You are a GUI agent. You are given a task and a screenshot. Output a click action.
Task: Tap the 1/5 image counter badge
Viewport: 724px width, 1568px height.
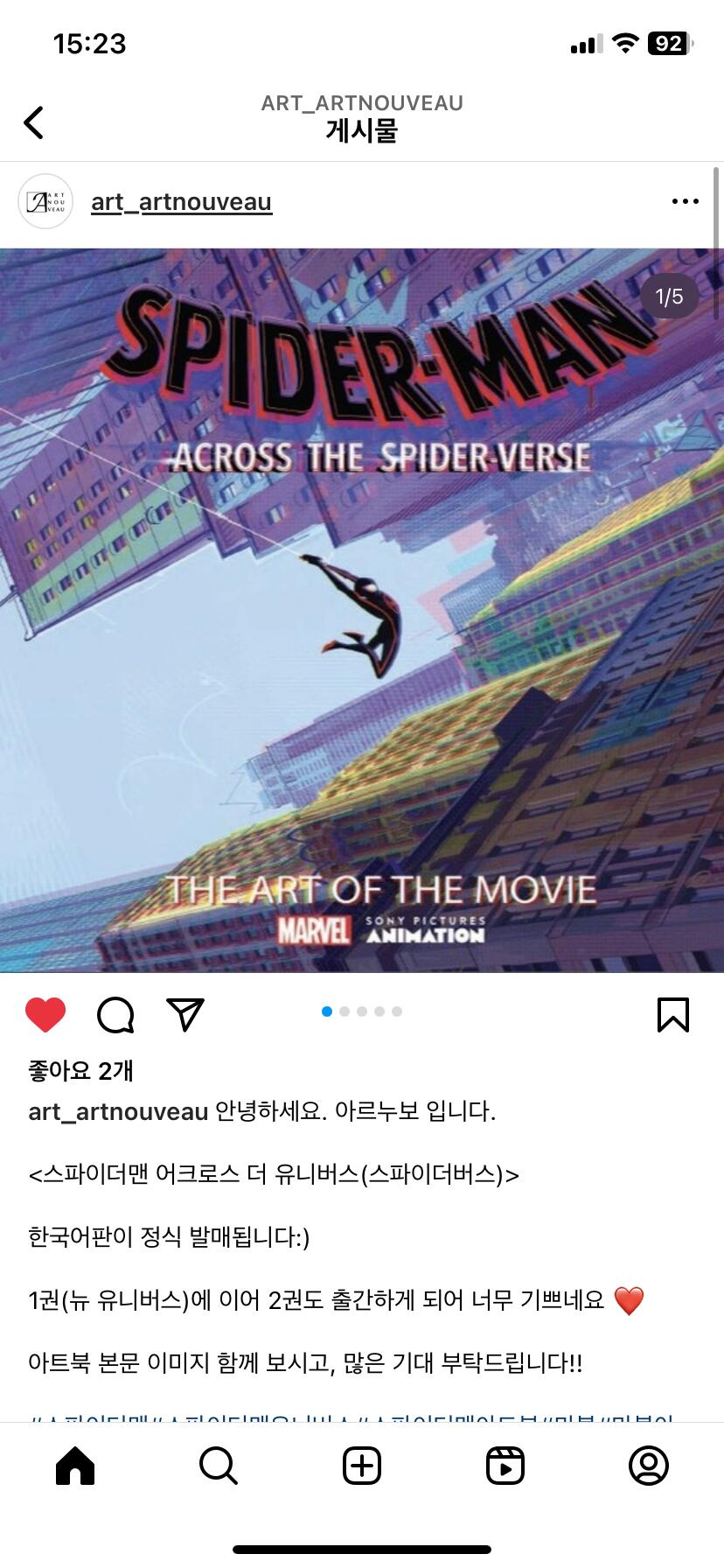pyautogui.click(x=670, y=297)
